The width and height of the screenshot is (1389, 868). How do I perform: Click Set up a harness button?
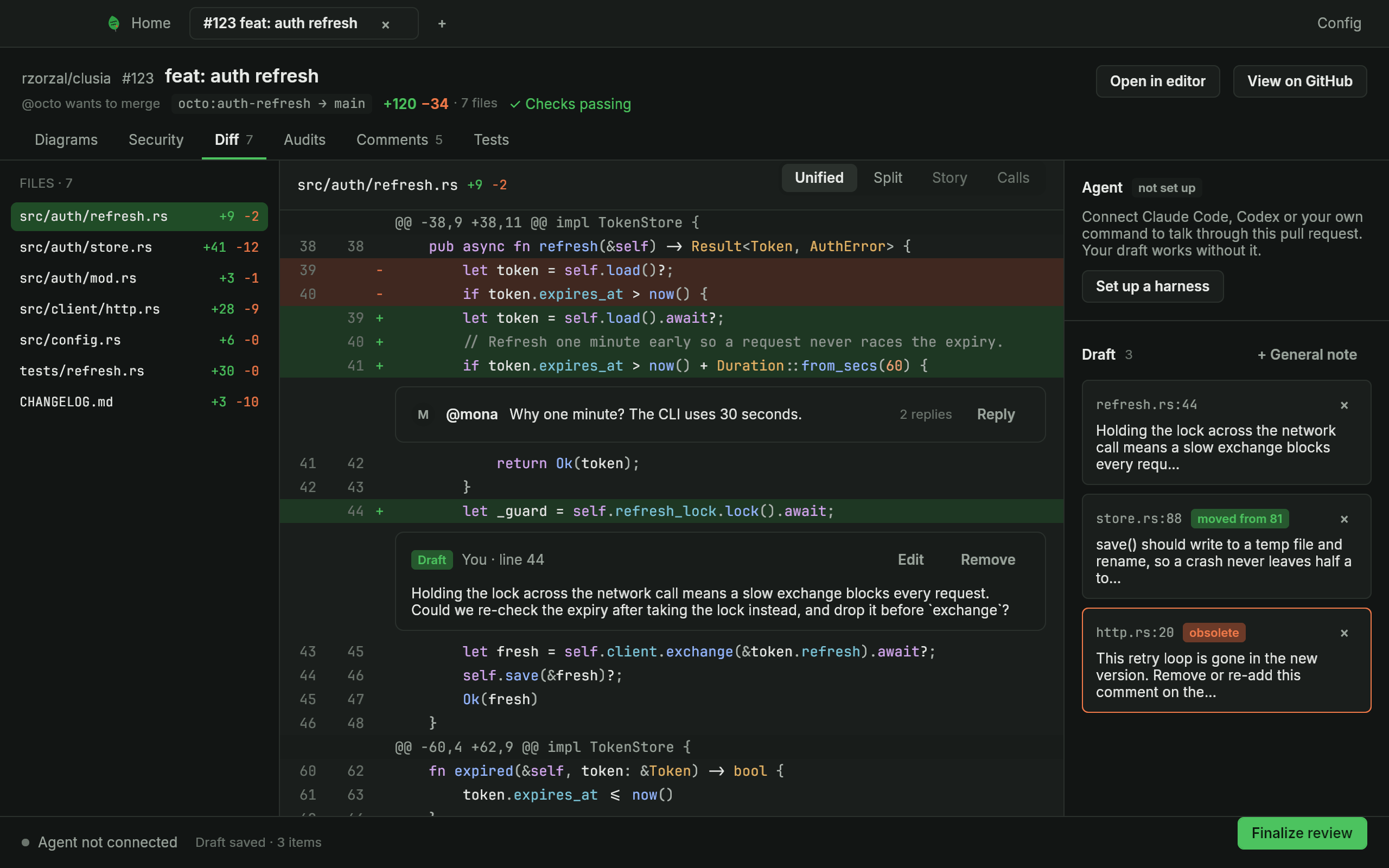[x=1152, y=286]
